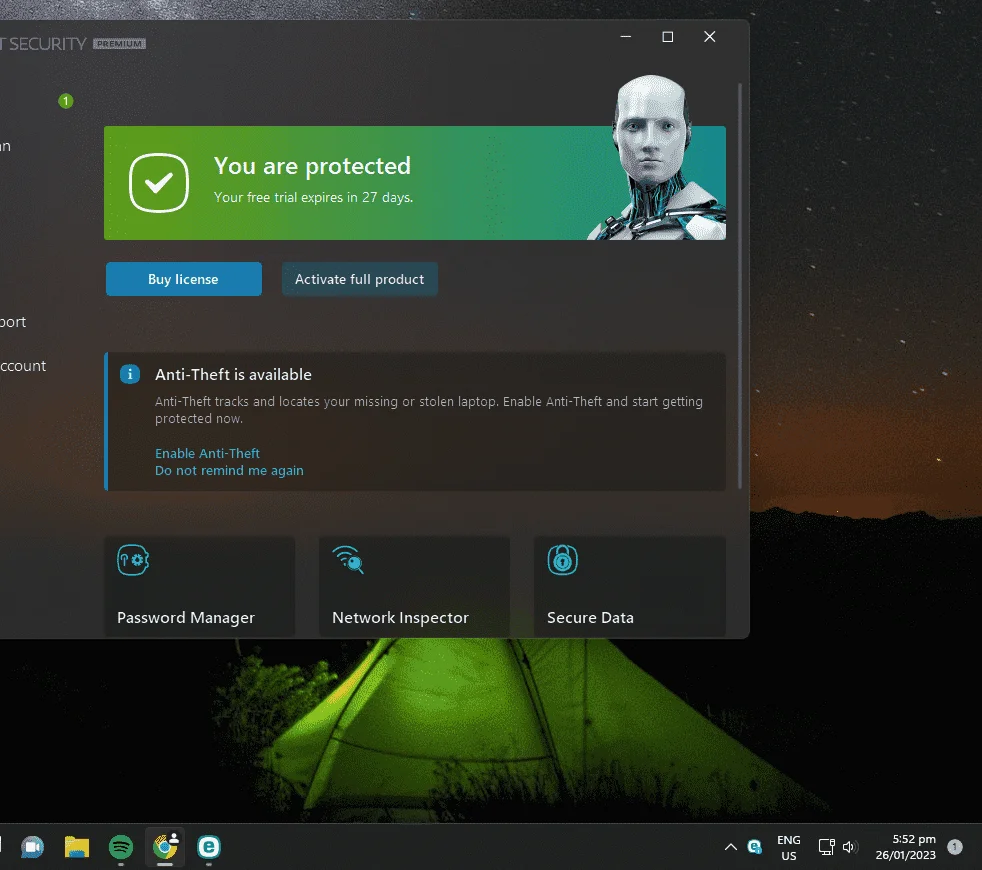Viewport: 982px width, 870px height.
Task: Open the volume speaker tray icon
Action: pyautogui.click(x=850, y=847)
